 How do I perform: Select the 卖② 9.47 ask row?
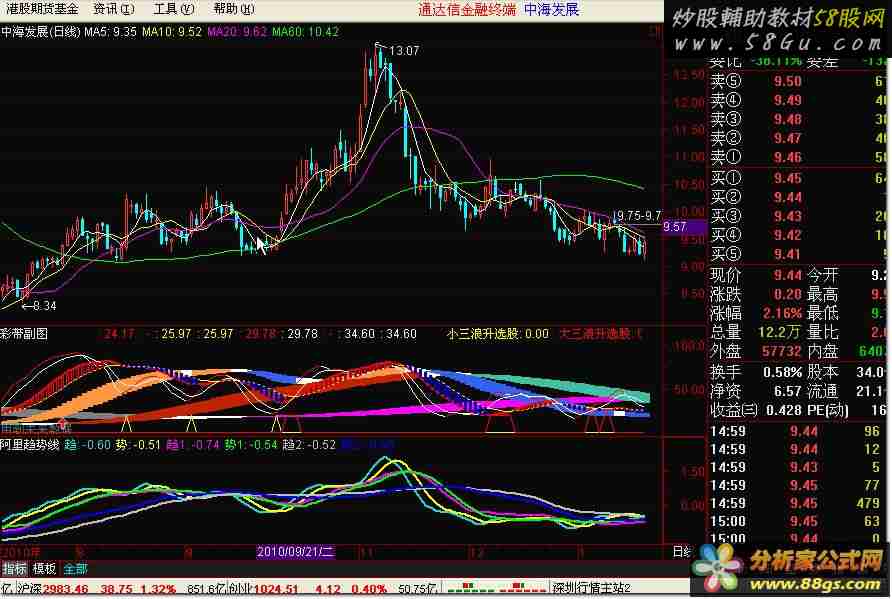799,138
